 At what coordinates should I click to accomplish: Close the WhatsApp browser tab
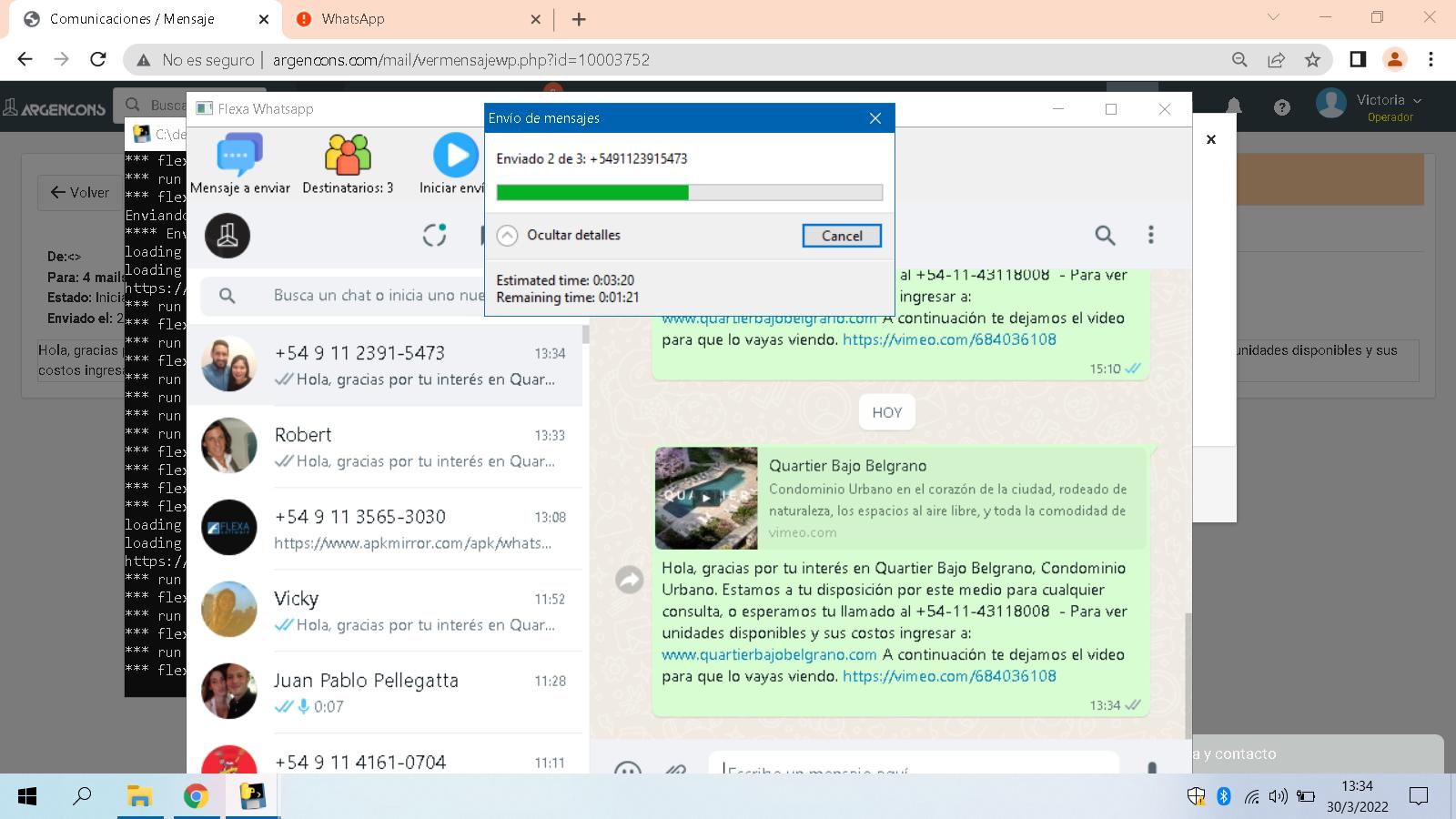[x=535, y=19]
